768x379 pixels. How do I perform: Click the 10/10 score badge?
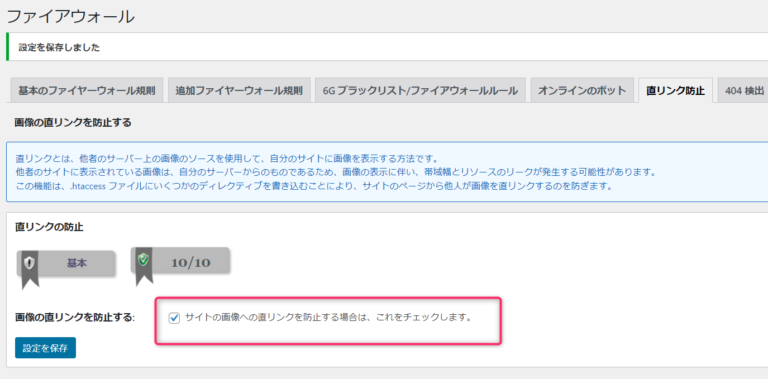(181, 261)
